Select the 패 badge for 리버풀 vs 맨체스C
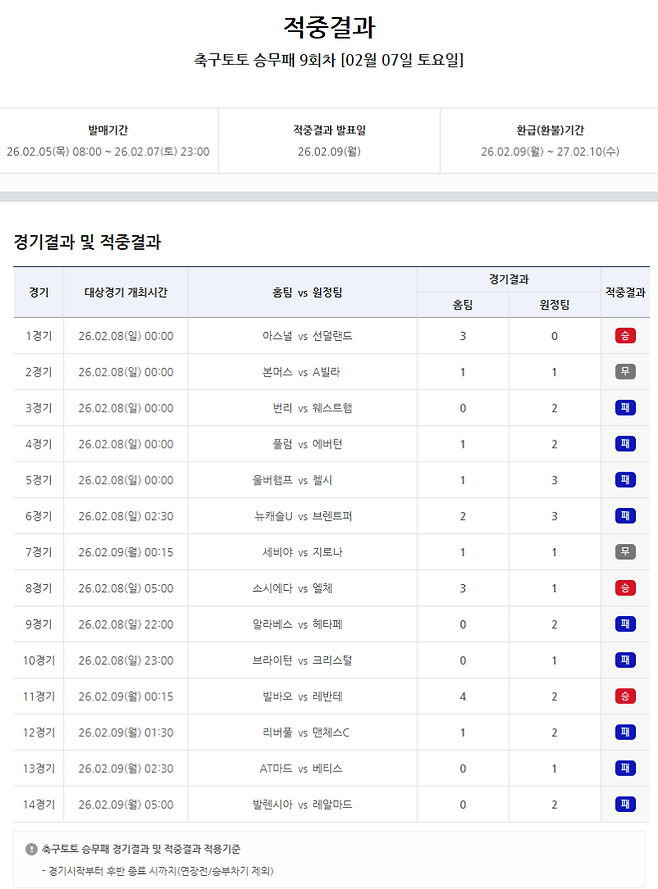 pyautogui.click(x=625, y=732)
